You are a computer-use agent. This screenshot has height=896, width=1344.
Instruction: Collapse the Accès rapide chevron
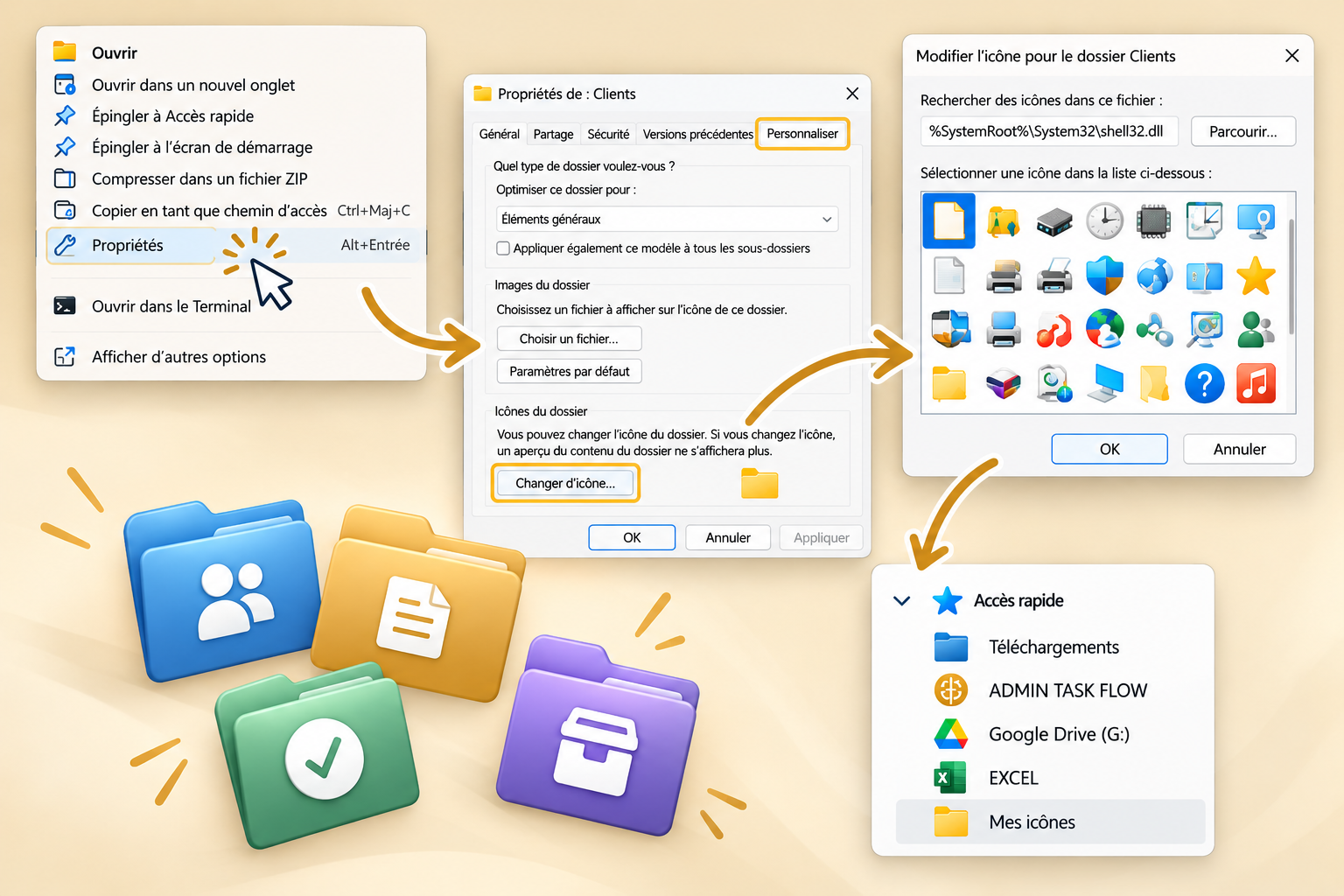[x=902, y=601]
